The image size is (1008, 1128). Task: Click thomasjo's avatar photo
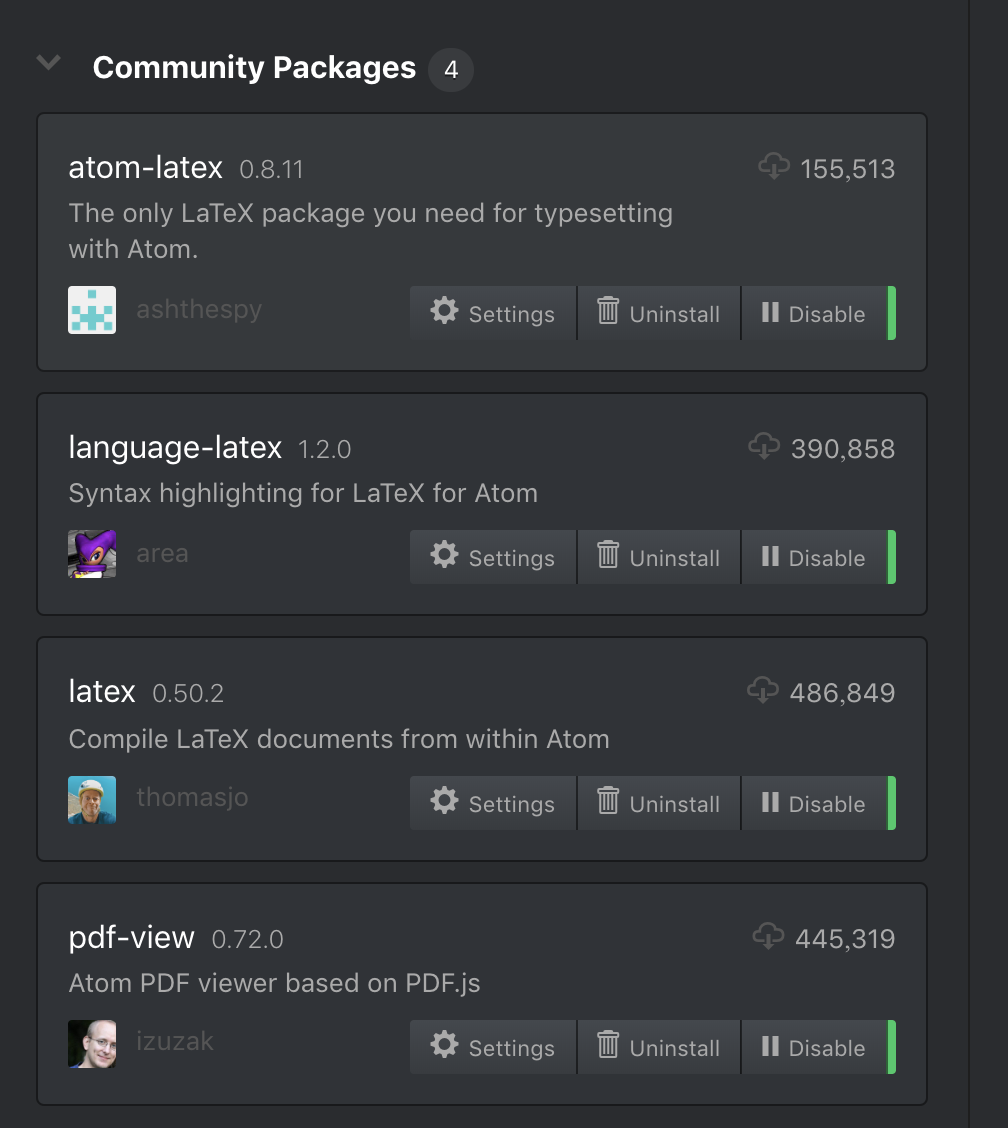[x=92, y=800]
